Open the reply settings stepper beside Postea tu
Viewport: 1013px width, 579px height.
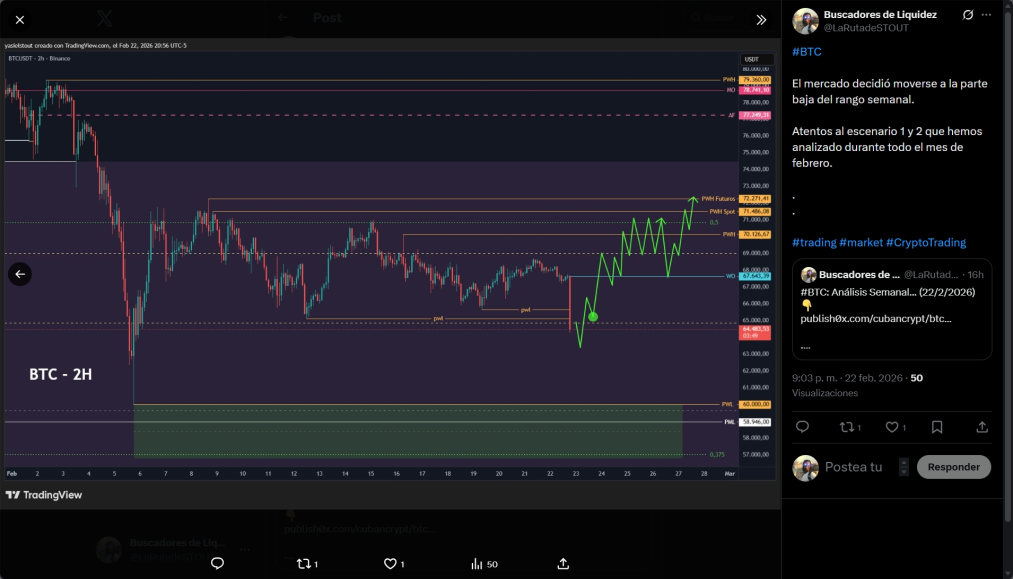click(904, 467)
